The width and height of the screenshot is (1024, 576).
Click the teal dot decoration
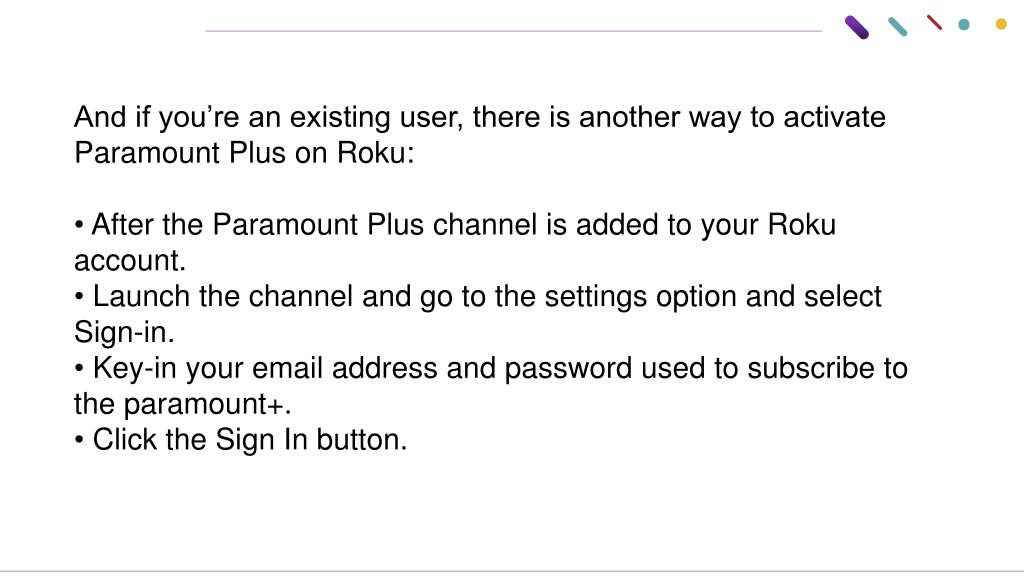pyautogui.click(x=964, y=25)
